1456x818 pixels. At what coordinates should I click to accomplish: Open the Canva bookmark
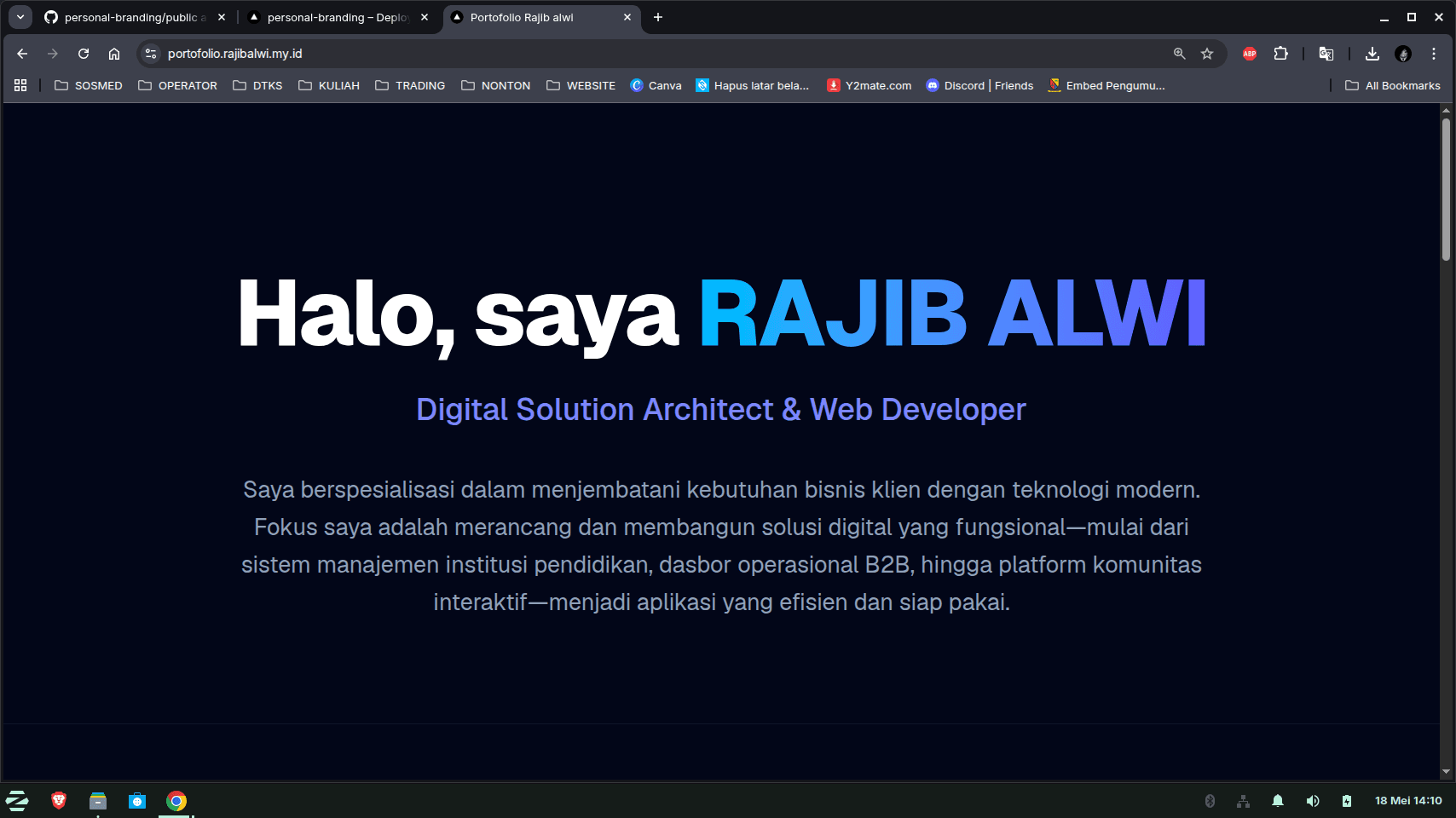[x=656, y=85]
